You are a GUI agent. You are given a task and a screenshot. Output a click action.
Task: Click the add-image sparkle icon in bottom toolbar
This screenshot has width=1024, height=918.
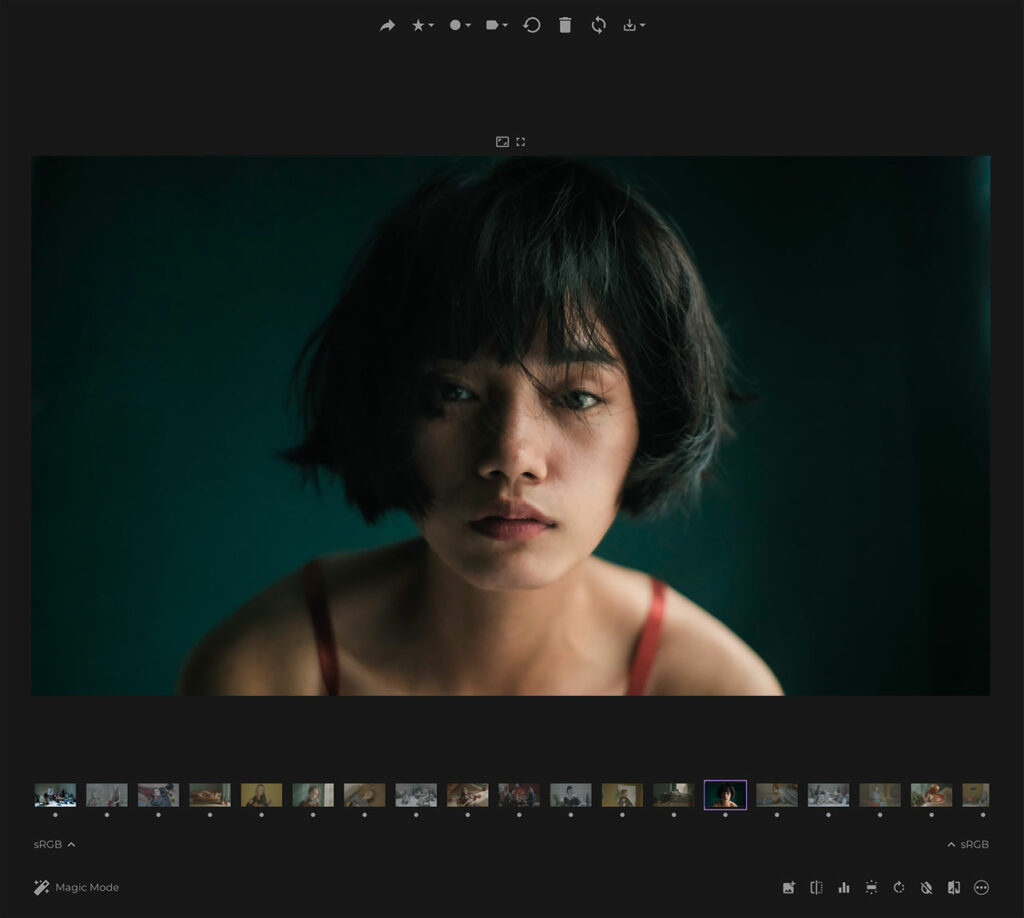point(789,887)
